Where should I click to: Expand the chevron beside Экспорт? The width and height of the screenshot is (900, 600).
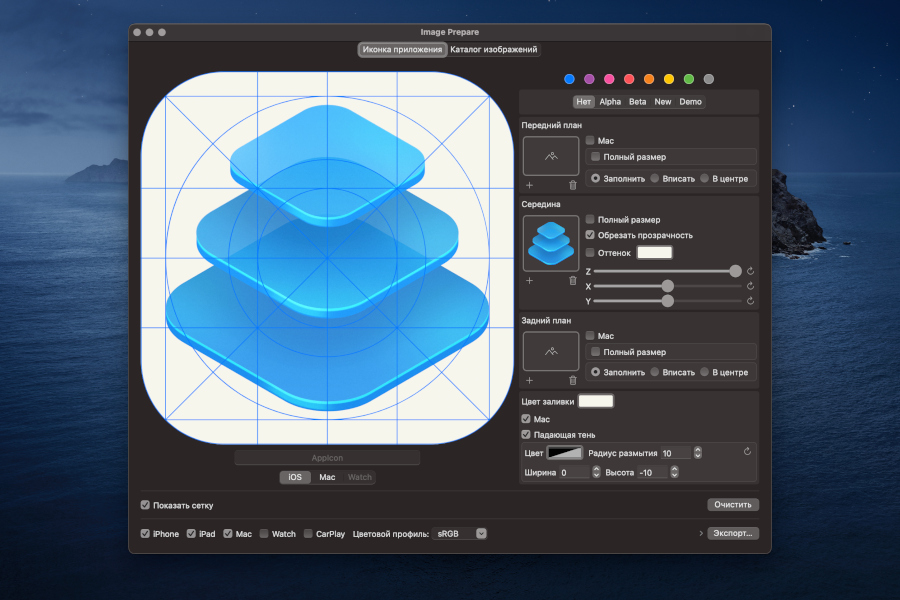pos(701,533)
